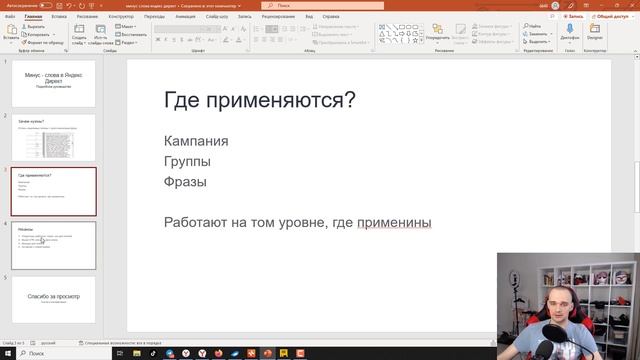Switch to the Draw (Рисование) tab
This screenshot has width=640, height=360.
pyautogui.click(x=87, y=17)
